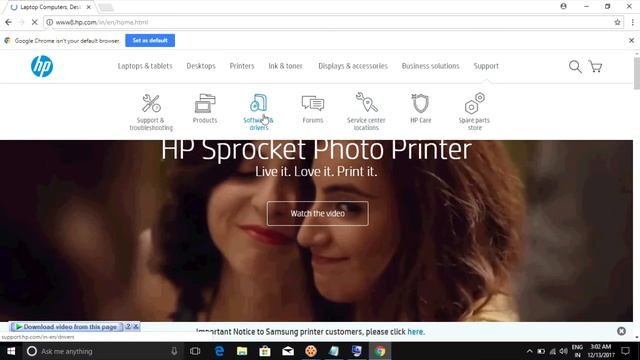Open the Ink & toner menu
Viewport: 640px width, 360px height.
[285, 66]
